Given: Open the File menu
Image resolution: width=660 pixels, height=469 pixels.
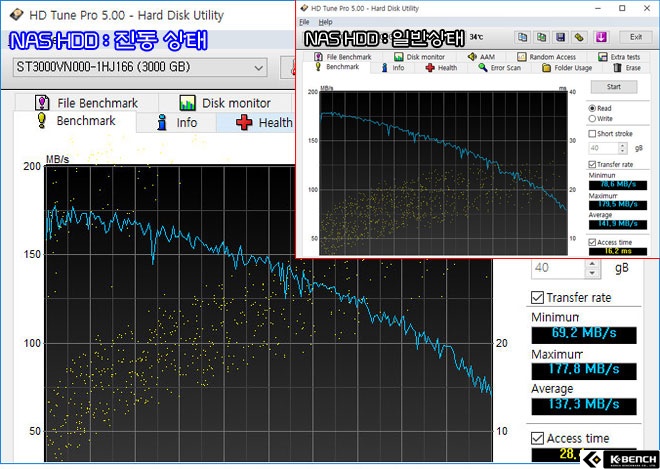Looking at the screenshot, I should click(304, 22).
